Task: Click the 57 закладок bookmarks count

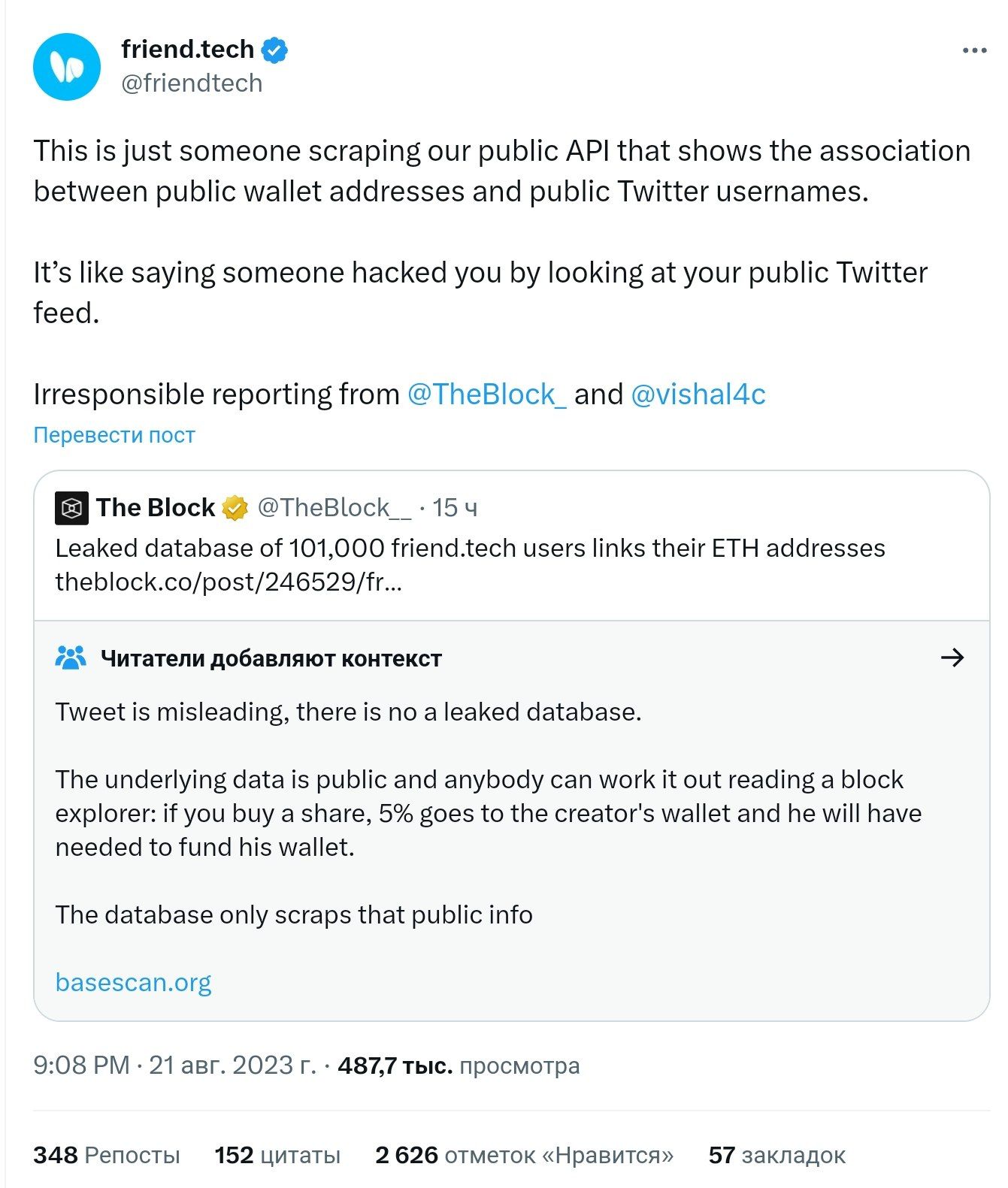Action: click(776, 1154)
